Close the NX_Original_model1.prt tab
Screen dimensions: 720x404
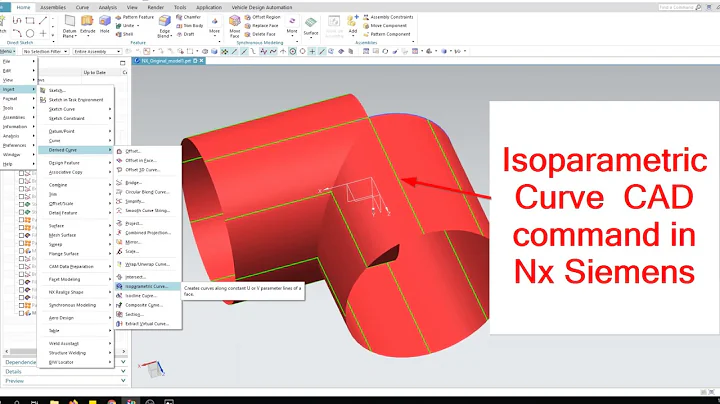coord(201,61)
